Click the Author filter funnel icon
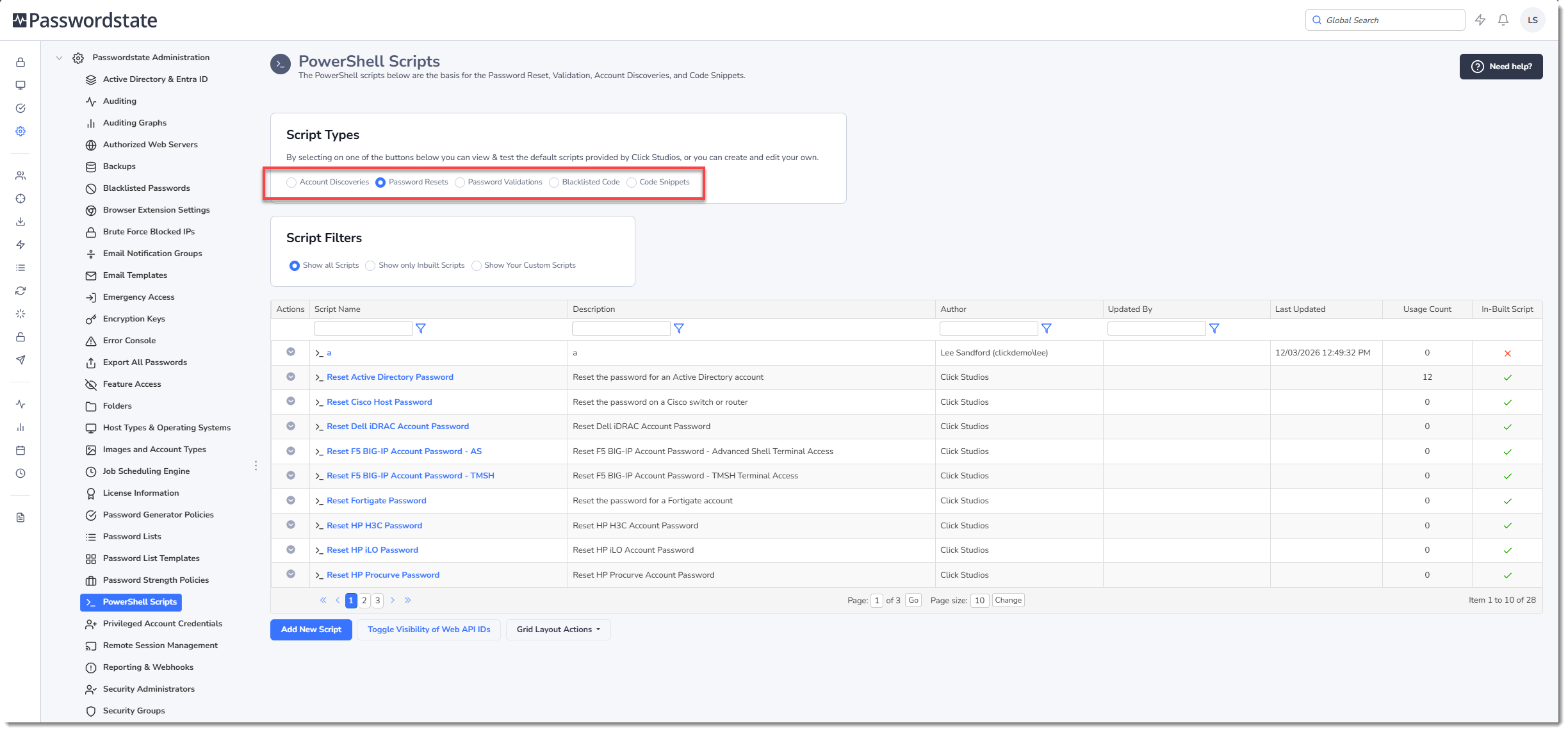1568x732 pixels. coord(1047,329)
